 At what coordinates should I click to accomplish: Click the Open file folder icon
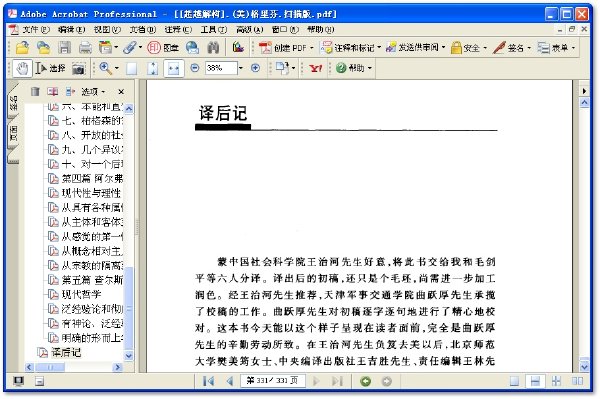22,48
